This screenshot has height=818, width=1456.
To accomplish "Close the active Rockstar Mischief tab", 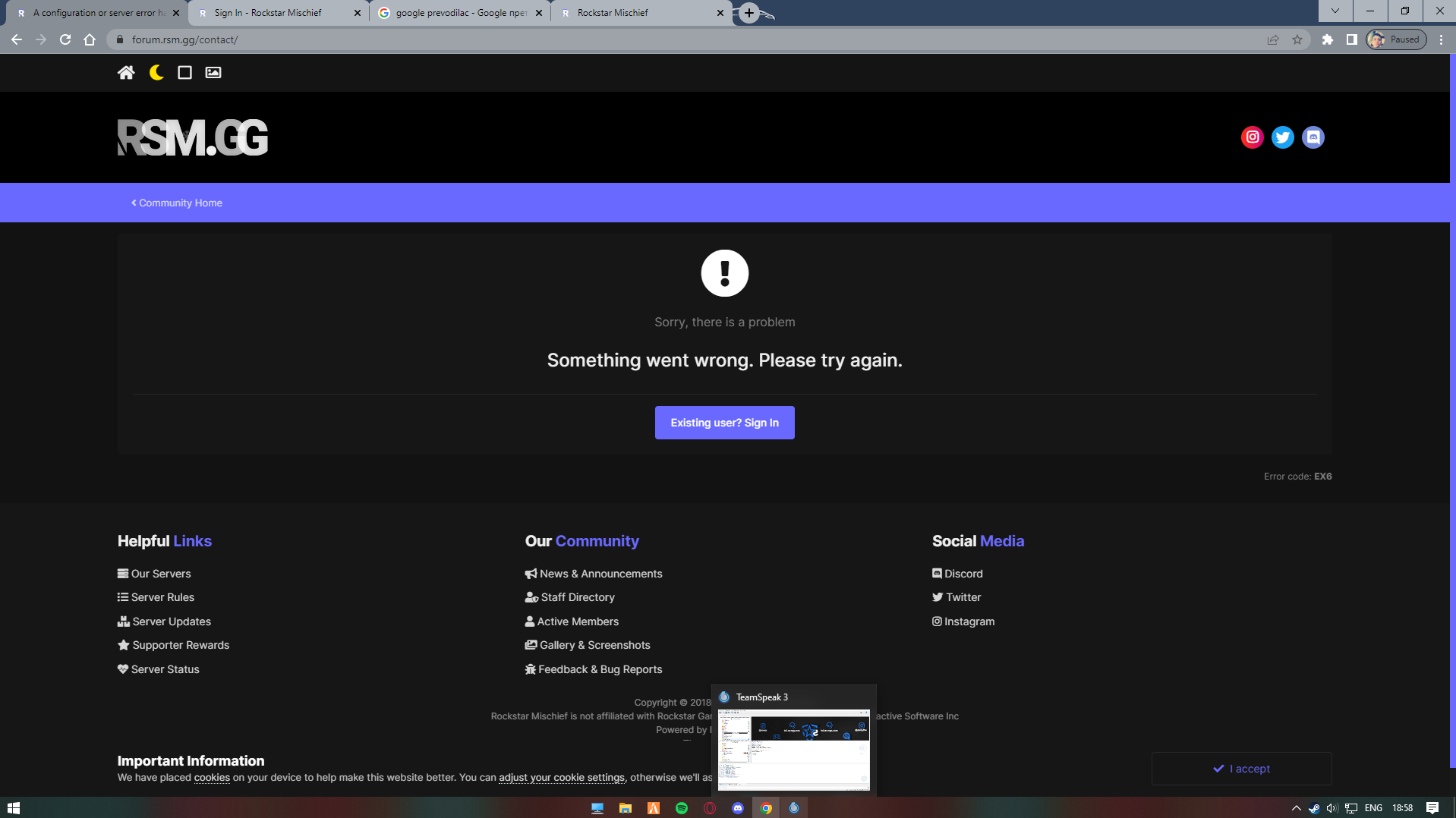I will coord(720,13).
